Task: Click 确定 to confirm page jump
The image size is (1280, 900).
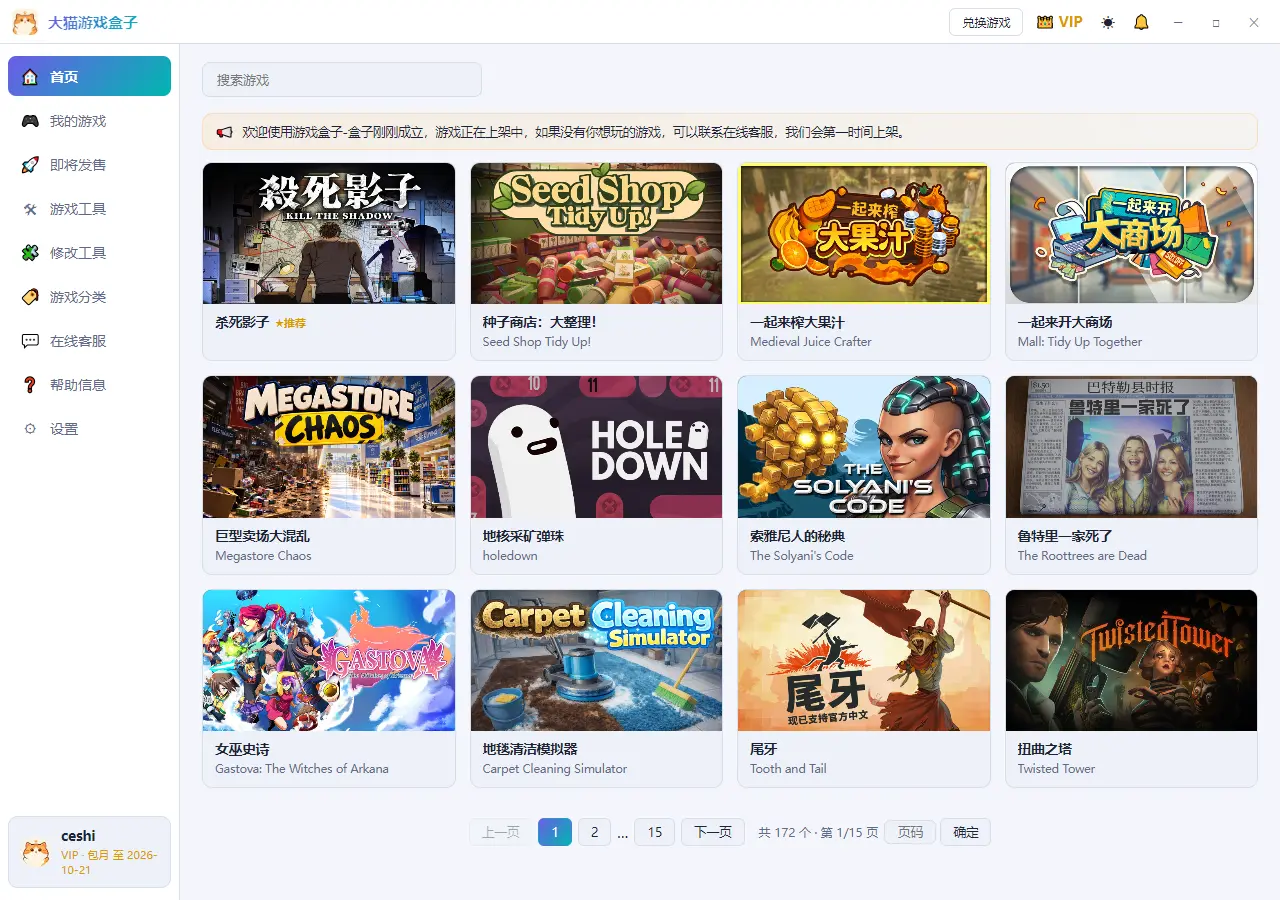Action: (966, 832)
